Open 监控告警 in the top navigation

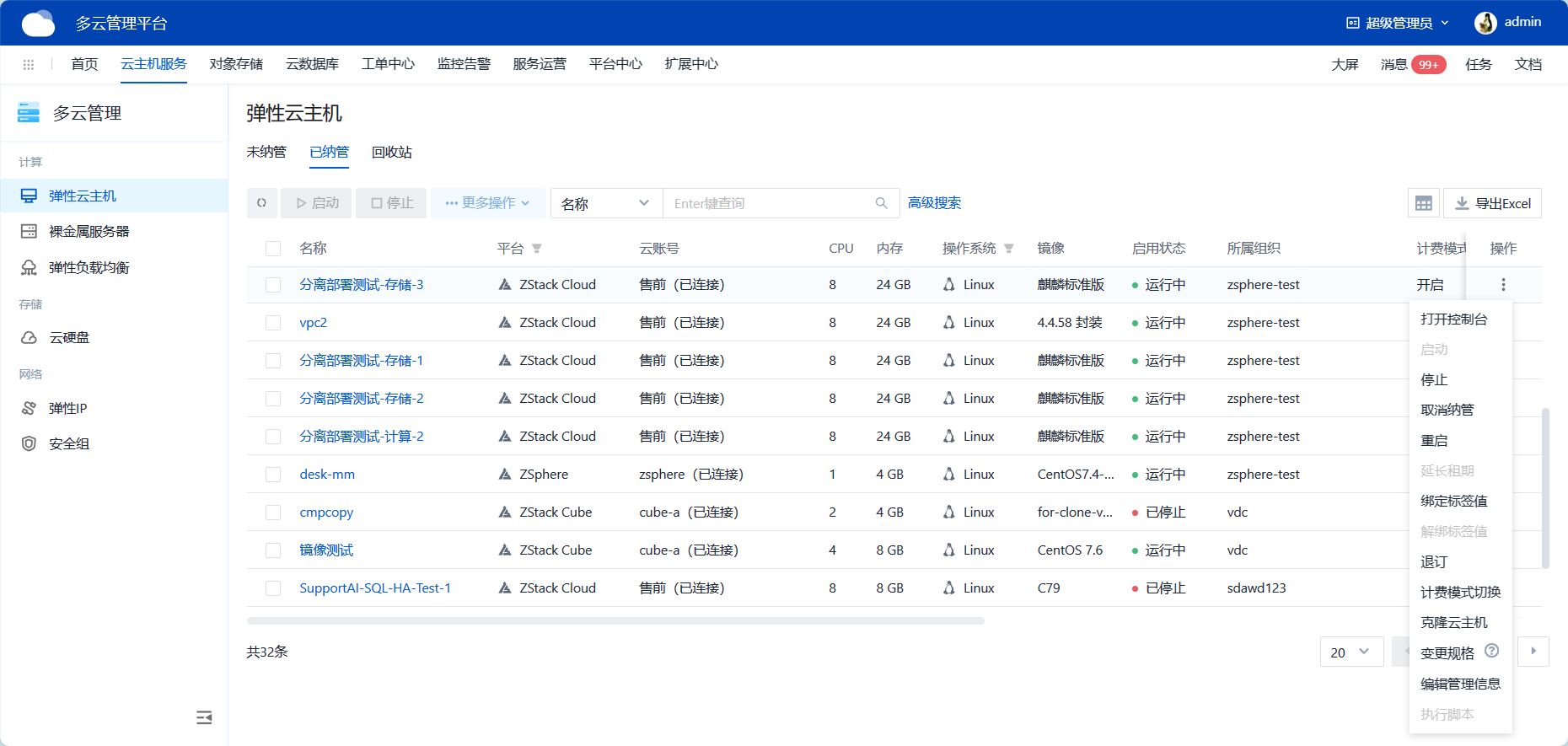click(464, 64)
